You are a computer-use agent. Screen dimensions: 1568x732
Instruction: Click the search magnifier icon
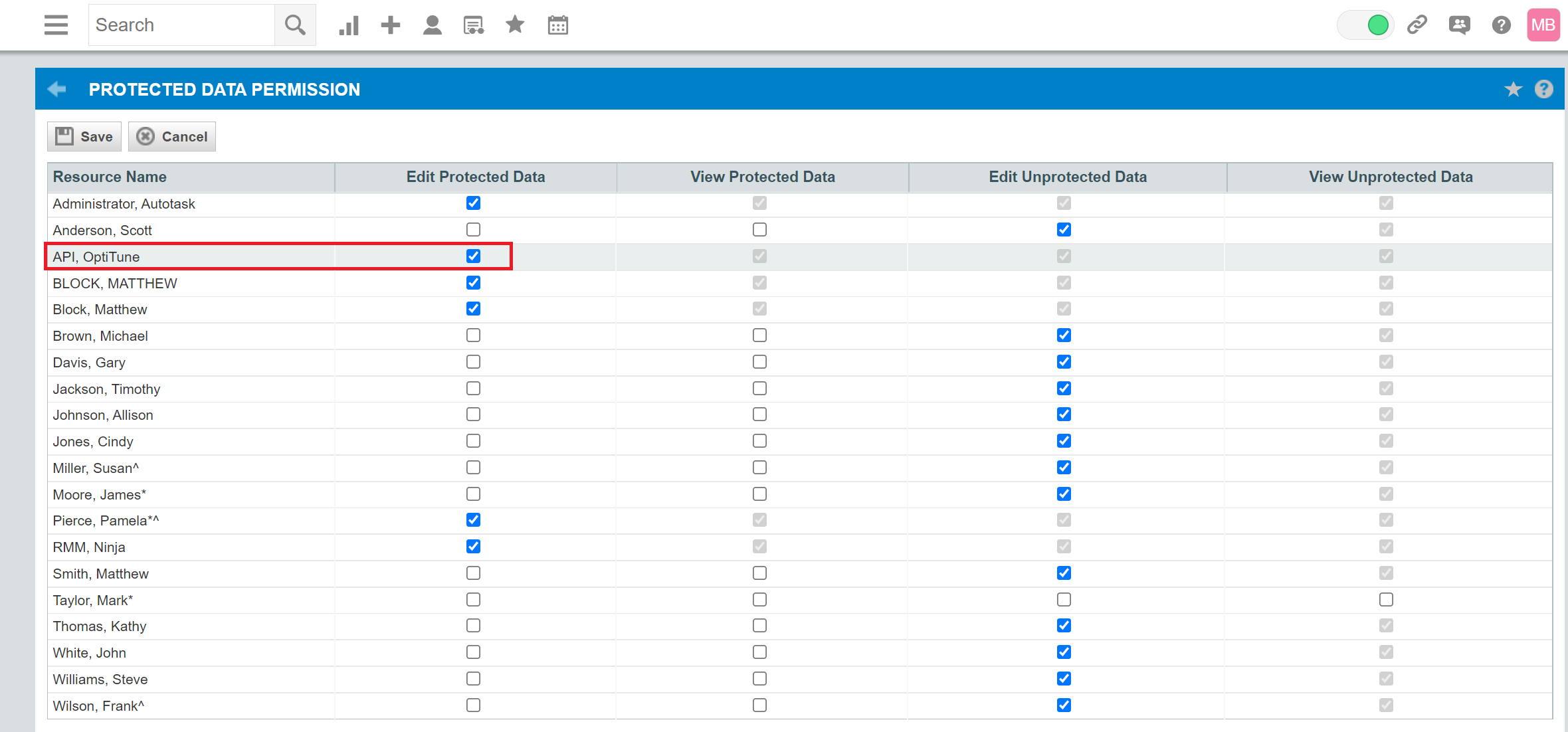point(295,25)
